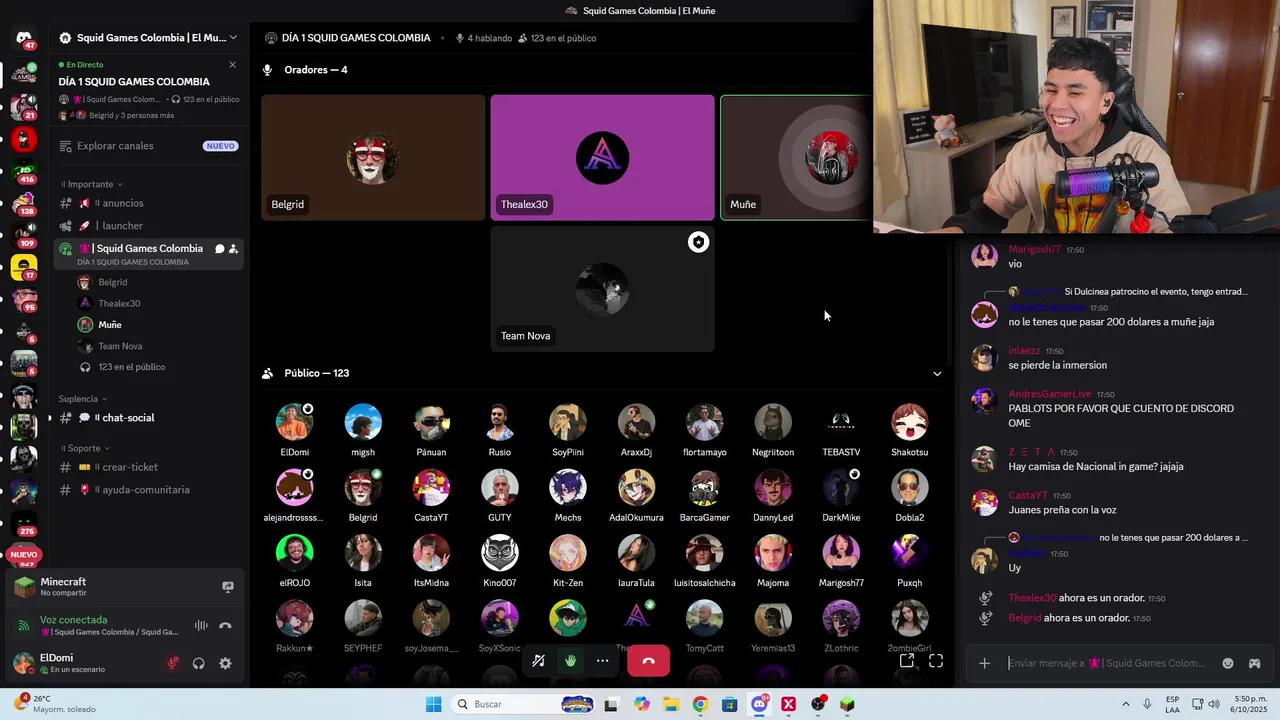Open the anuncios channel
The width and height of the screenshot is (1280, 720).
click(148, 203)
